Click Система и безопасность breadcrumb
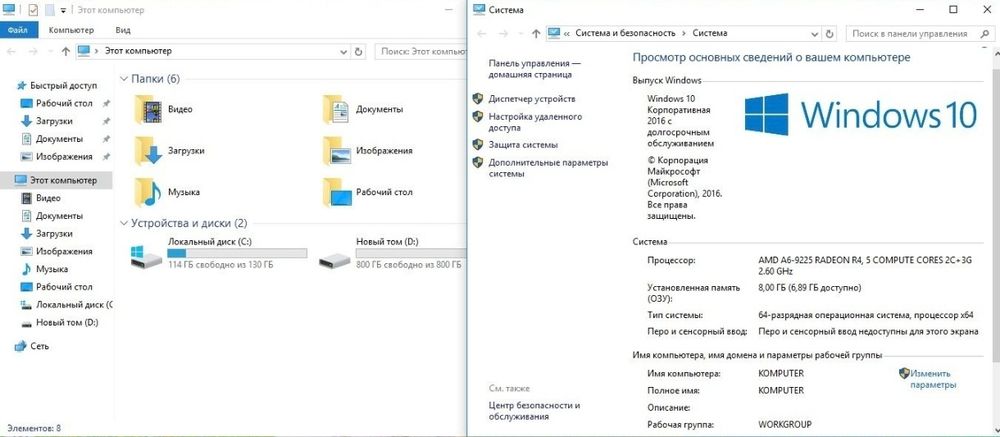Viewport: 1000px width, 437px height. tap(625, 33)
